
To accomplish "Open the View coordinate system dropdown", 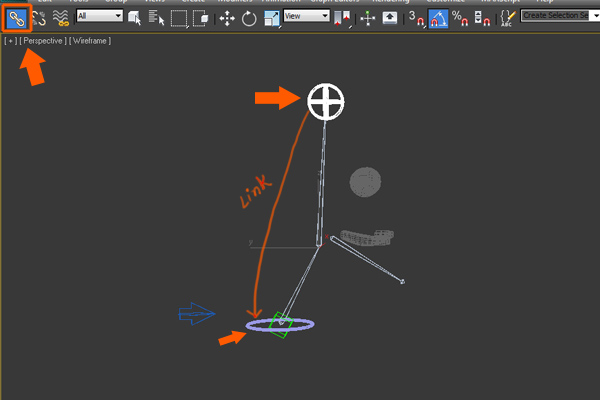I will point(307,16).
